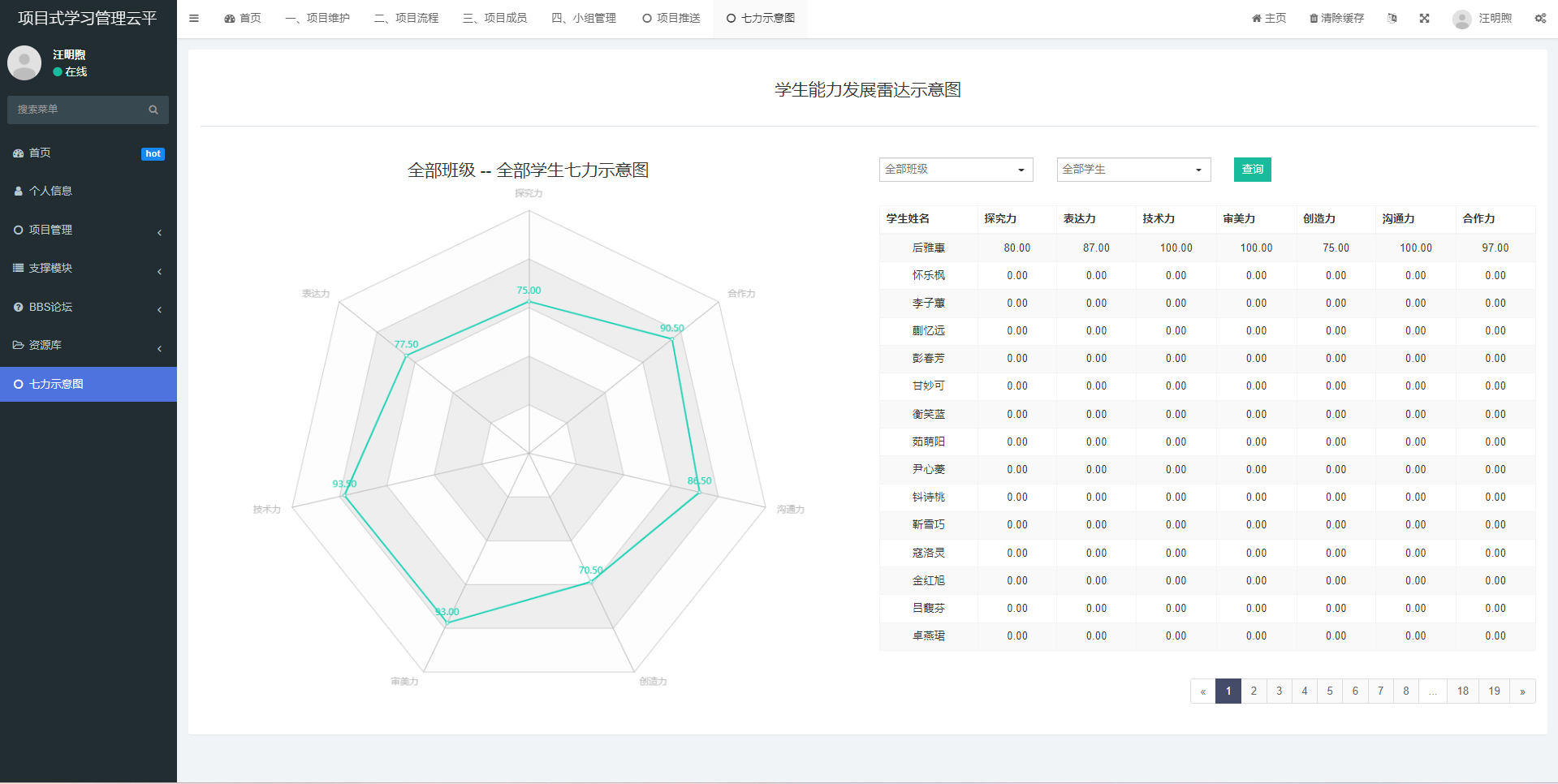Switch to the 项目推送 tab
Screen dimensions: 1558x784
click(671, 18)
